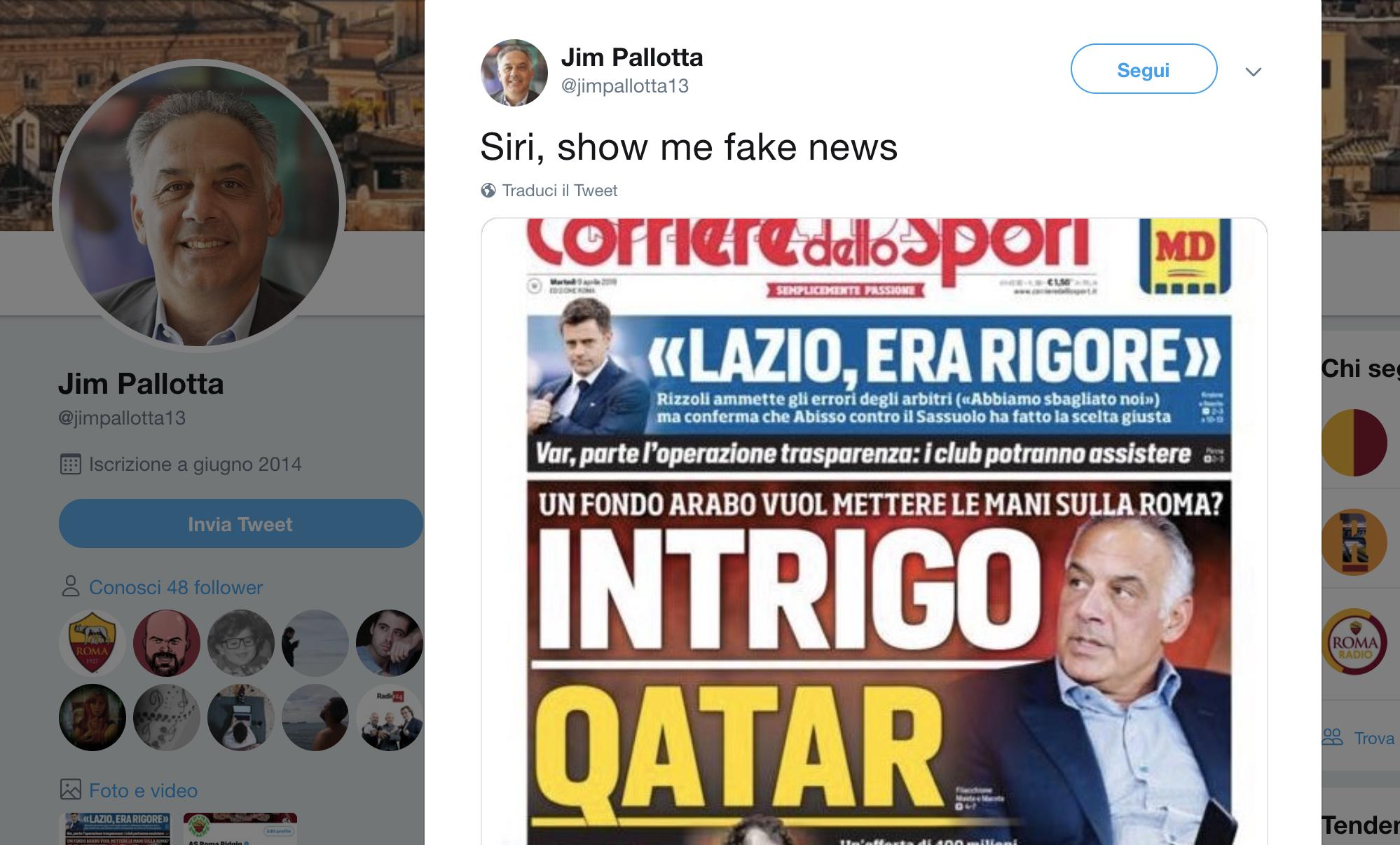
Task: Click the Segui follow button
Action: pyautogui.click(x=1144, y=69)
